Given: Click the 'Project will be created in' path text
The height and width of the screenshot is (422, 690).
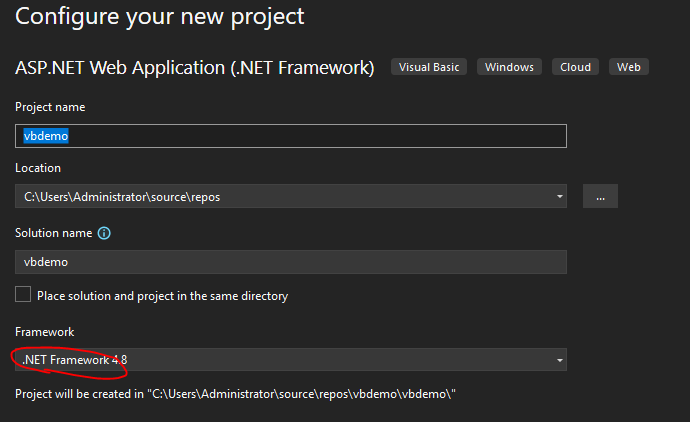Looking at the screenshot, I should click(235, 394).
